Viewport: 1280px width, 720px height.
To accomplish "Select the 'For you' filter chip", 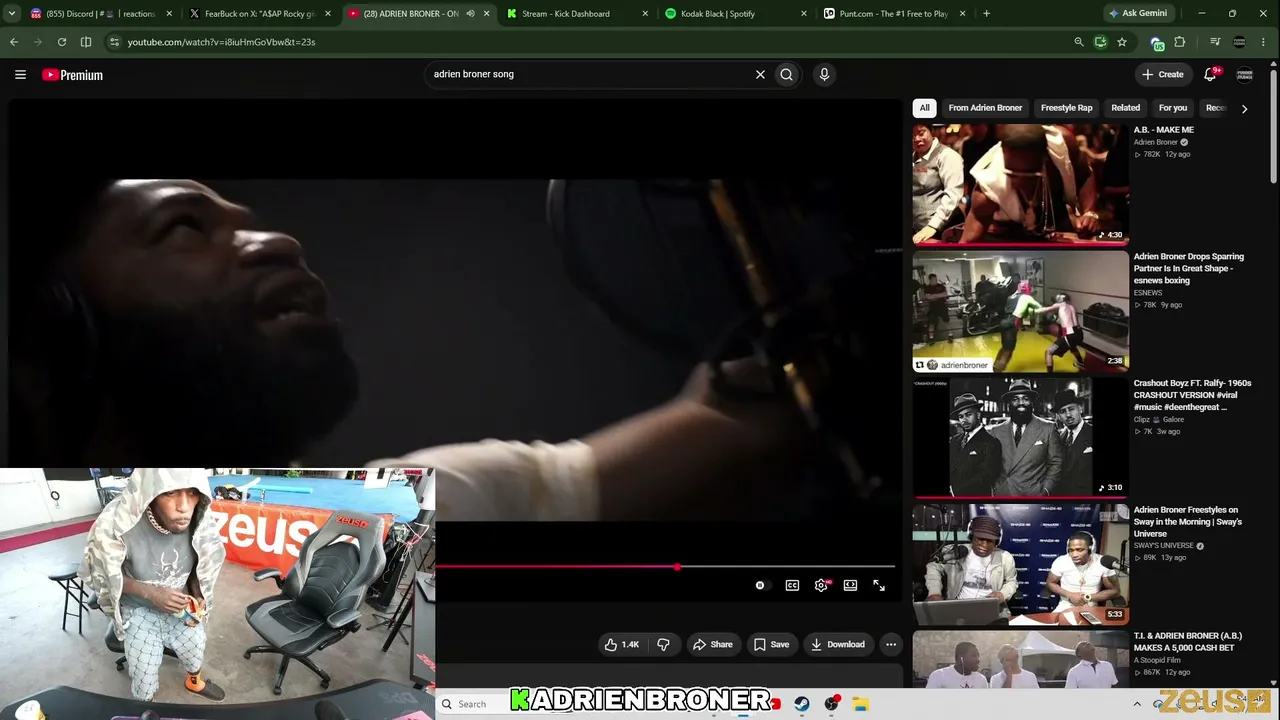I will (1173, 108).
